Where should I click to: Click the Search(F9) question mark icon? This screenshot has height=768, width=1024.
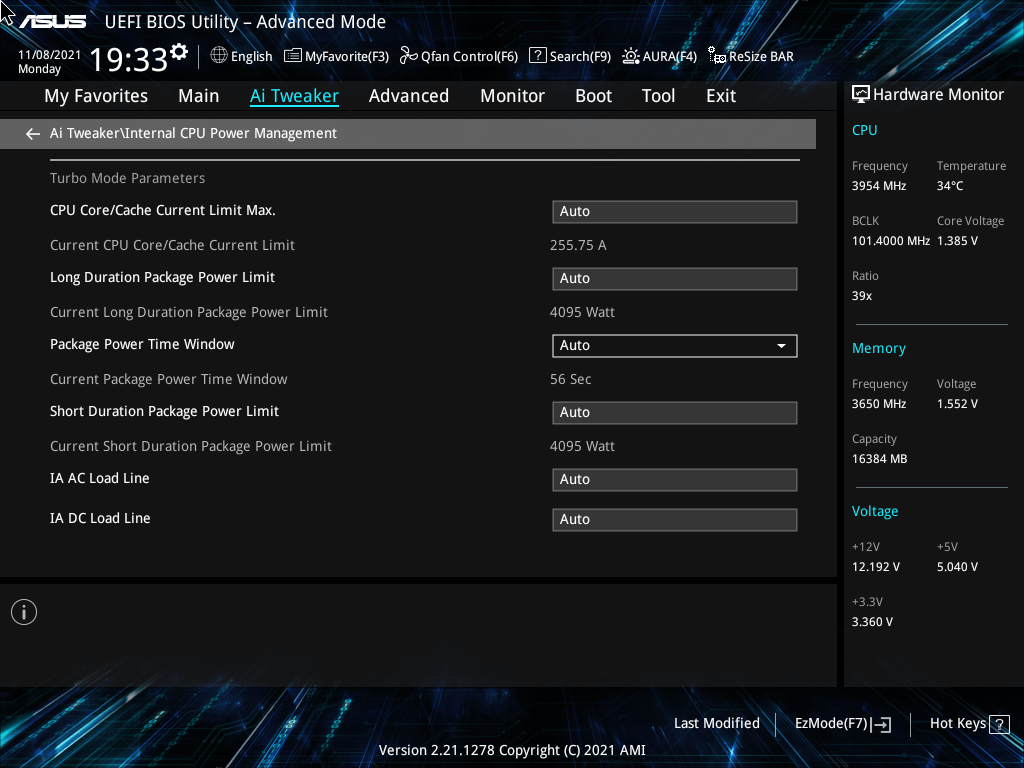pyautogui.click(x=537, y=56)
